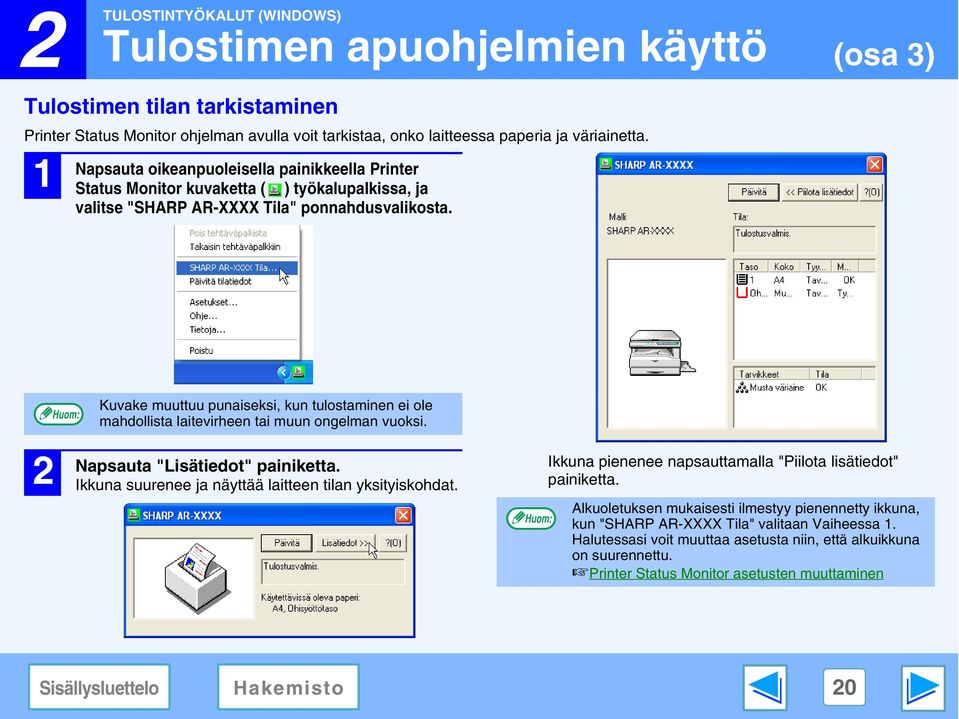Select red bypass tray 'Oh...' icon row
This screenshot has height=719, width=959.
[742, 293]
